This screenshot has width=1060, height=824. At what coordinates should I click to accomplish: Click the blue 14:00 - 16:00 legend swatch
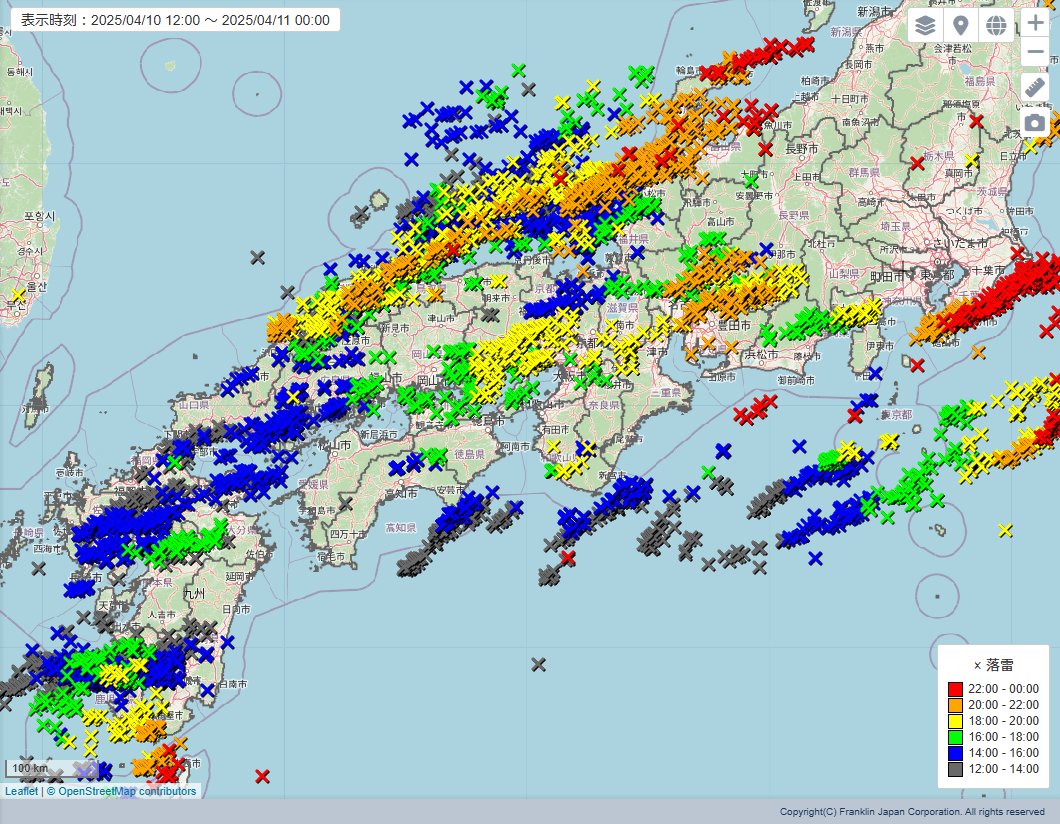tap(955, 753)
